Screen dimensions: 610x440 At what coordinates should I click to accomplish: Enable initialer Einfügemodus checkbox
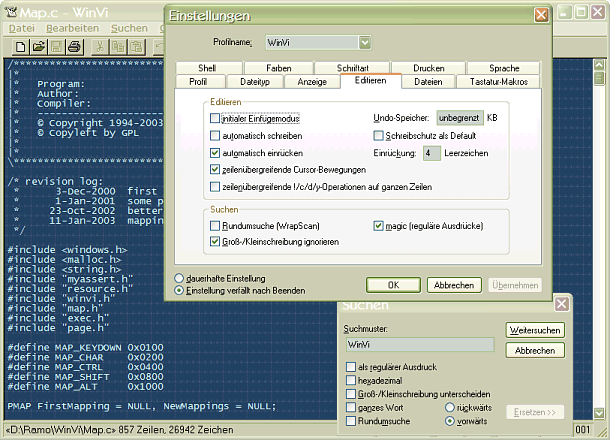[215, 118]
